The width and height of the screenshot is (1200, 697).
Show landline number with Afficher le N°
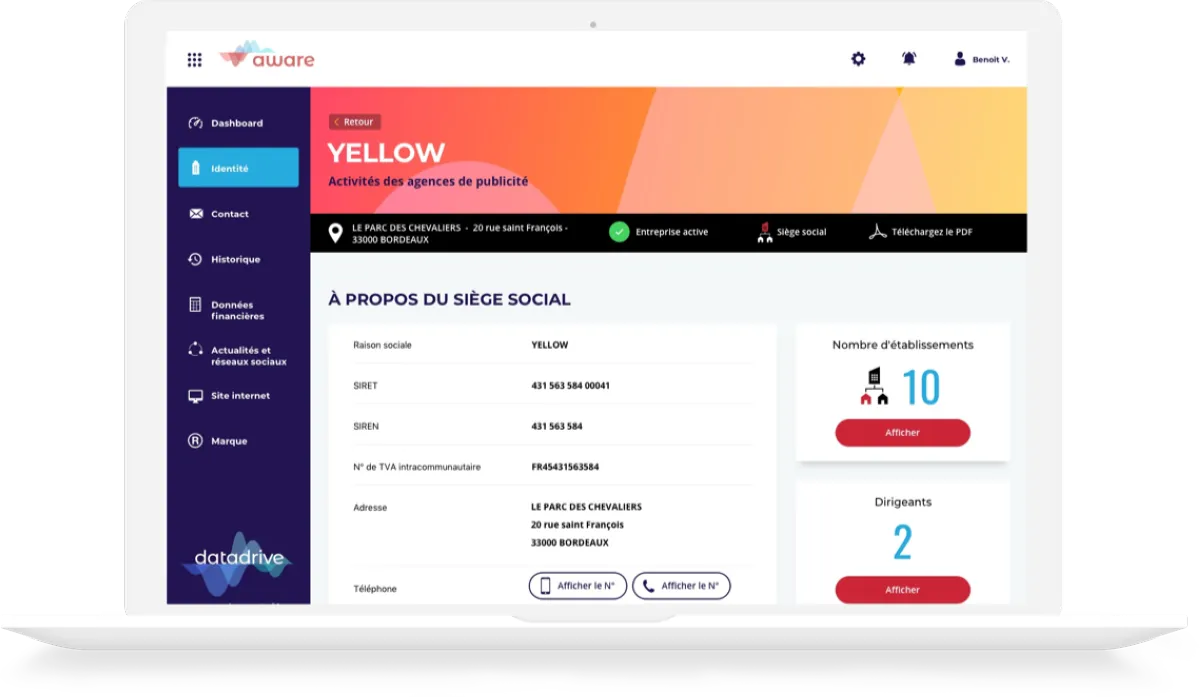tap(681, 586)
